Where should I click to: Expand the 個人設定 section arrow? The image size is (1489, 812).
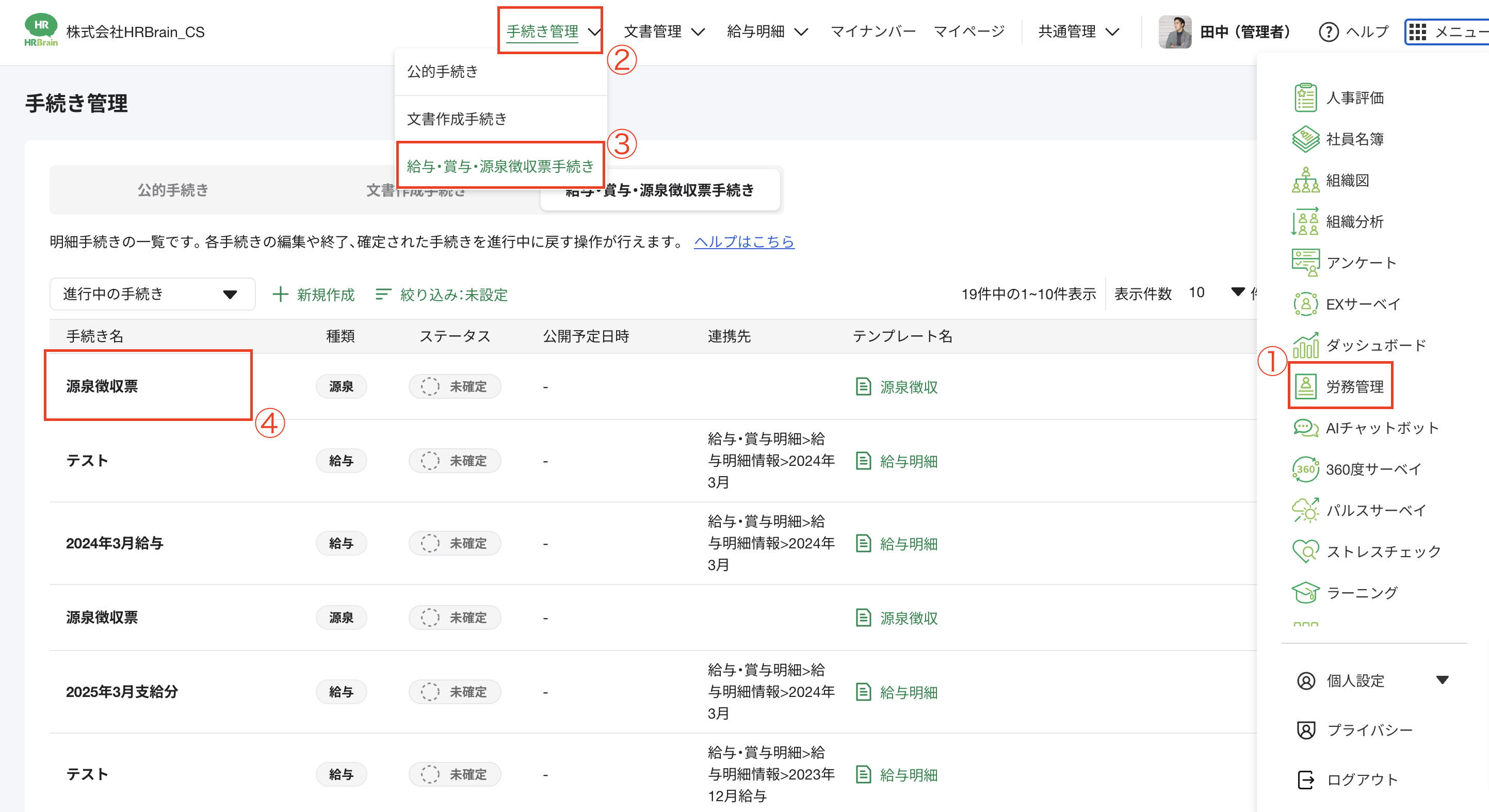tap(1442, 680)
